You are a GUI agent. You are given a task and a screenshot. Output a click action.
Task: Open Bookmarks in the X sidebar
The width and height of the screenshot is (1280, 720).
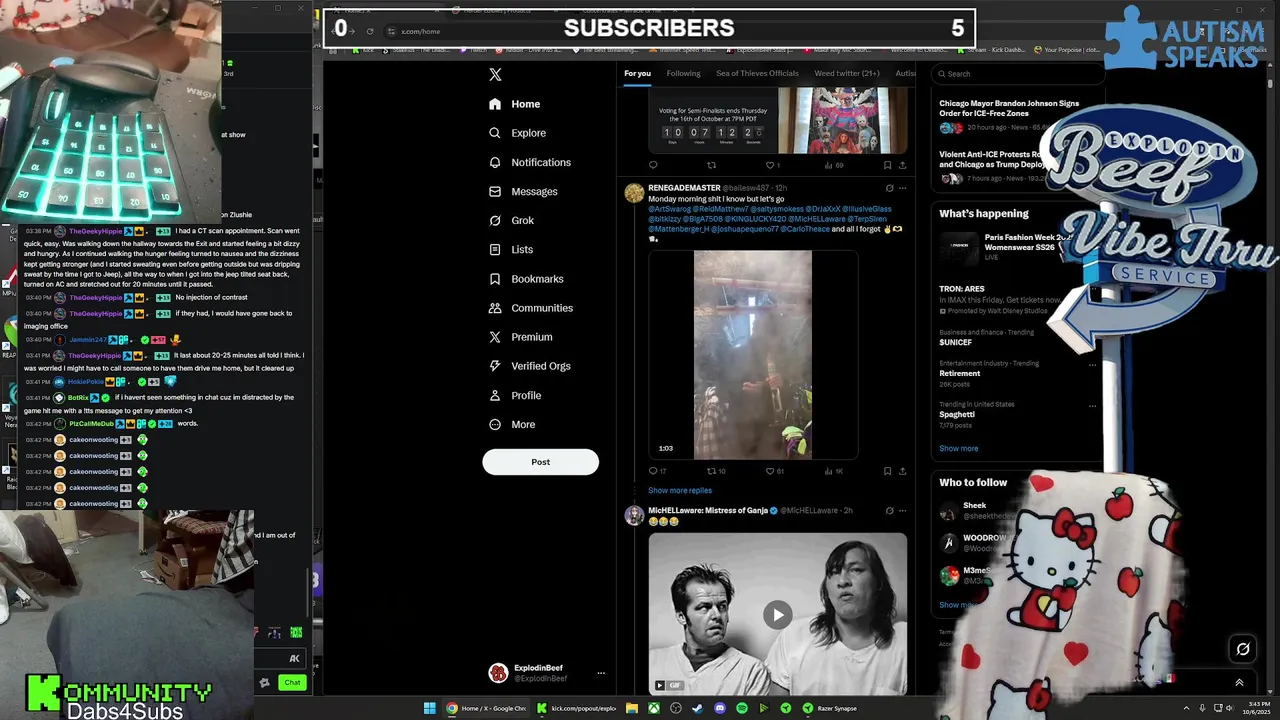pyautogui.click(x=526, y=279)
